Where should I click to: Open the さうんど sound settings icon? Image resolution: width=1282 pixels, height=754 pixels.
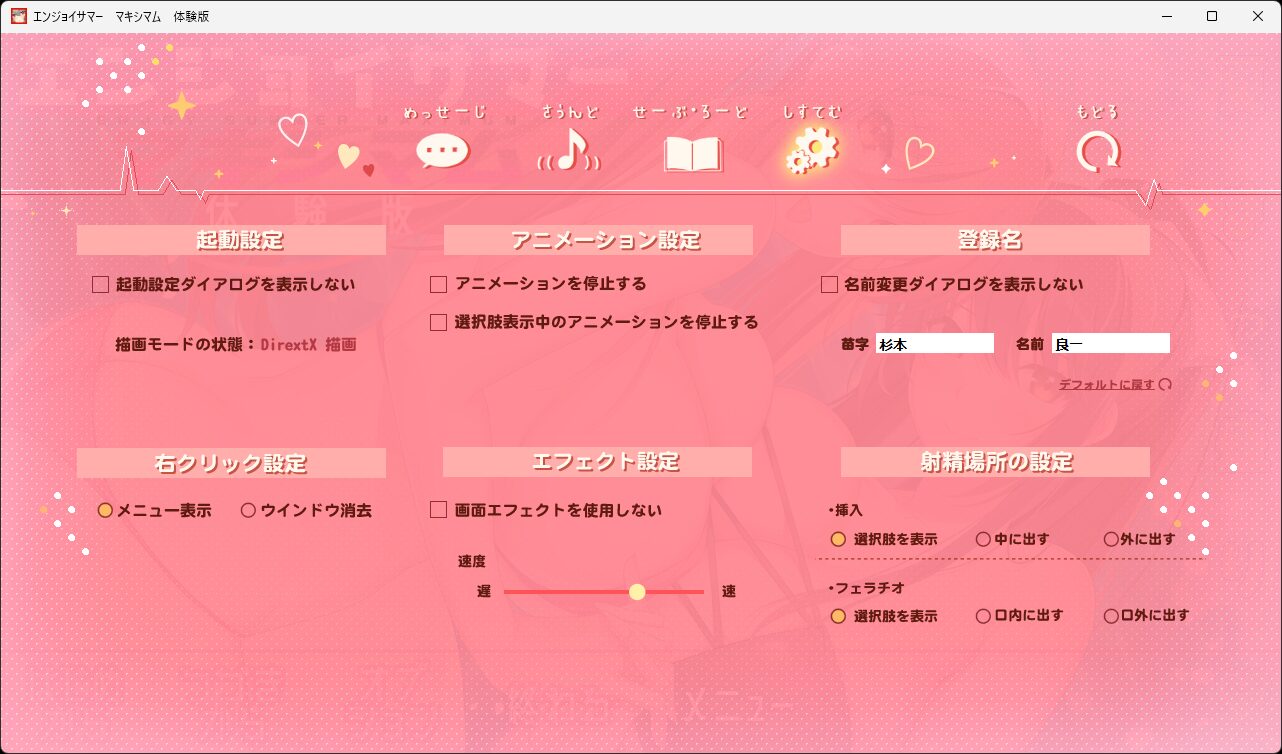click(x=569, y=151)
